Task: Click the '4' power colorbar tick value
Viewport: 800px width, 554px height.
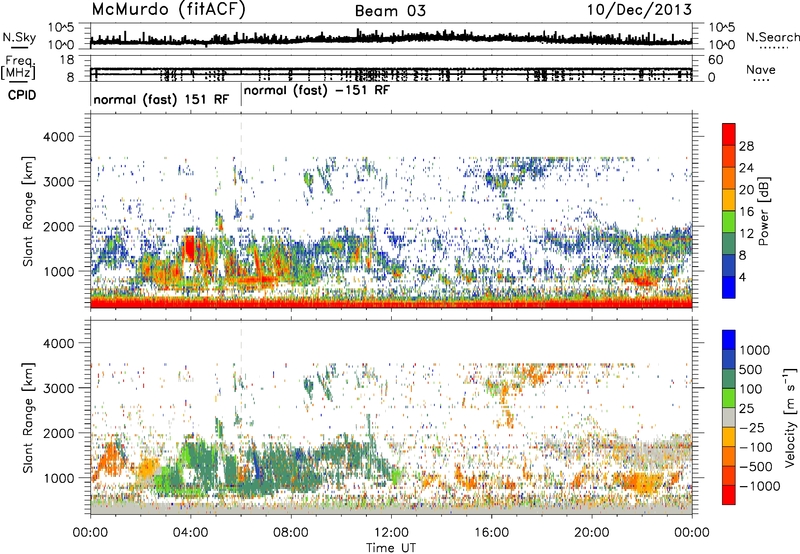Action: pyautogui.click(x=742, y=277)
